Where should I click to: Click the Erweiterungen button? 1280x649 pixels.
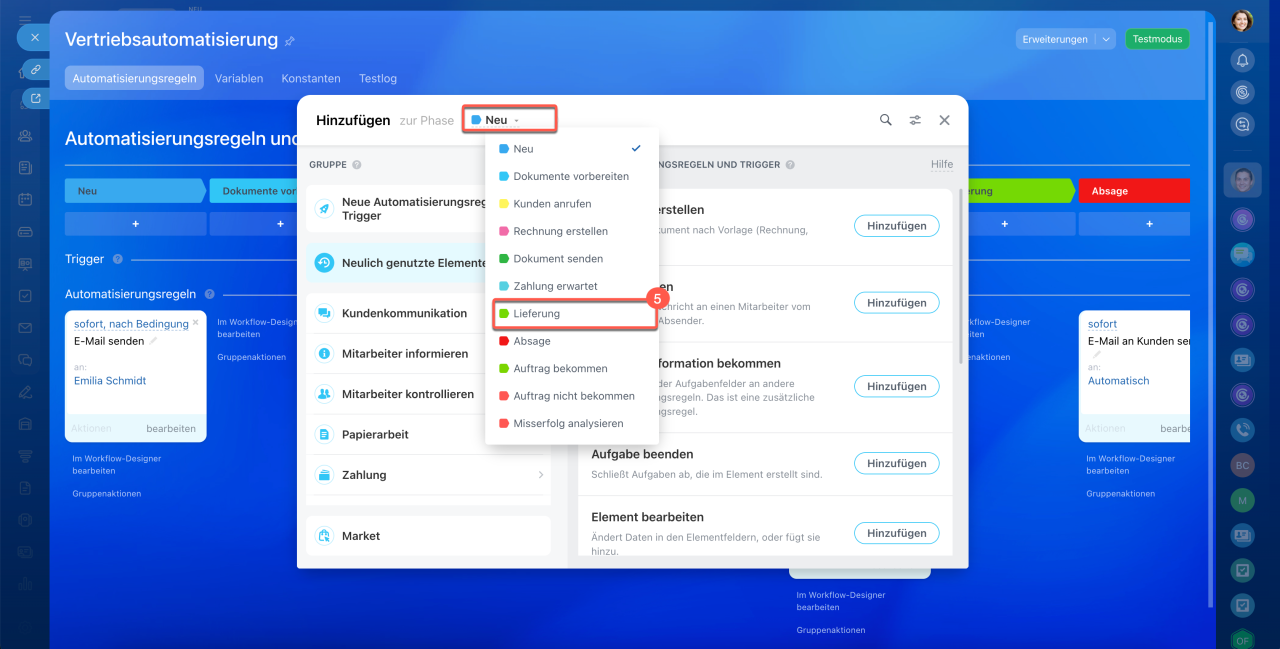click(1055, 39)
